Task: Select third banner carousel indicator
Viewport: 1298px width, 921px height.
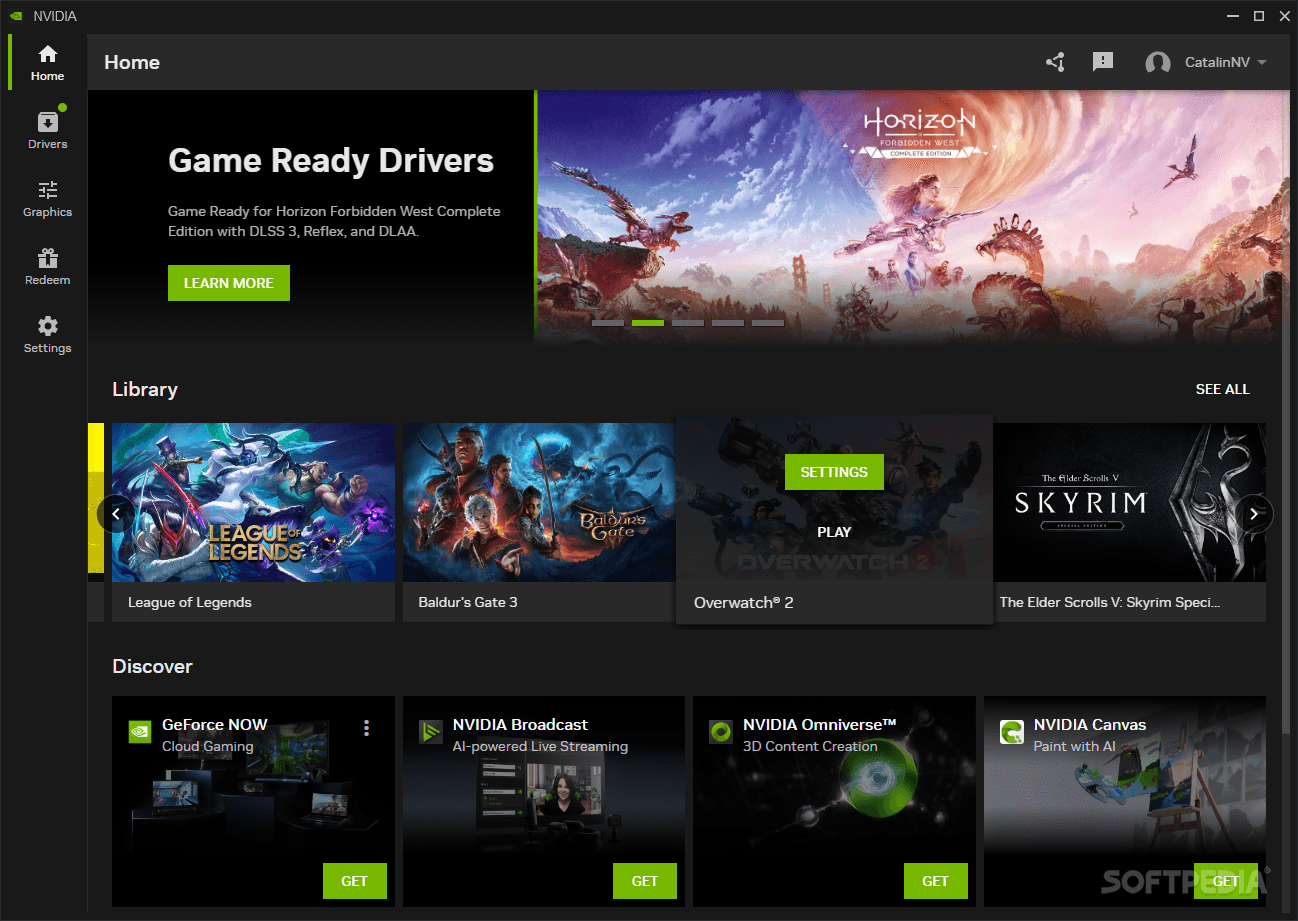Action: pos(688,323)
